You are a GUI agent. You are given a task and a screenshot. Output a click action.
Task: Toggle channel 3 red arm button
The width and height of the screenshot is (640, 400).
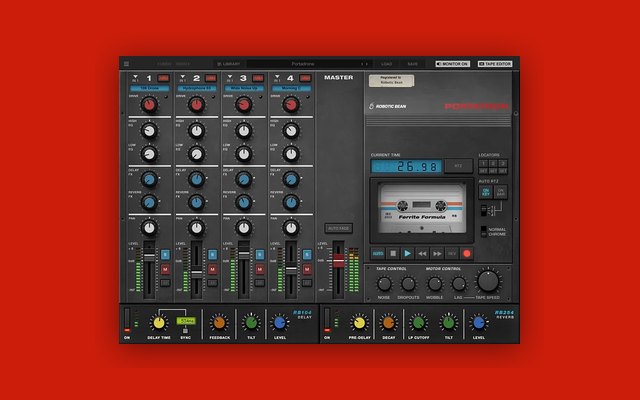(x=258, y=78)
